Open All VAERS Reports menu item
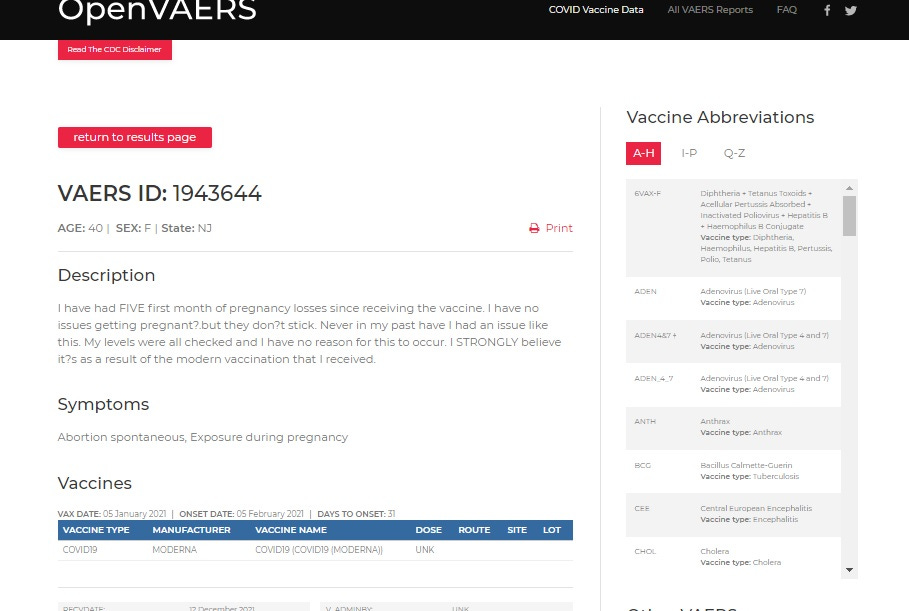 coord(710,10)
